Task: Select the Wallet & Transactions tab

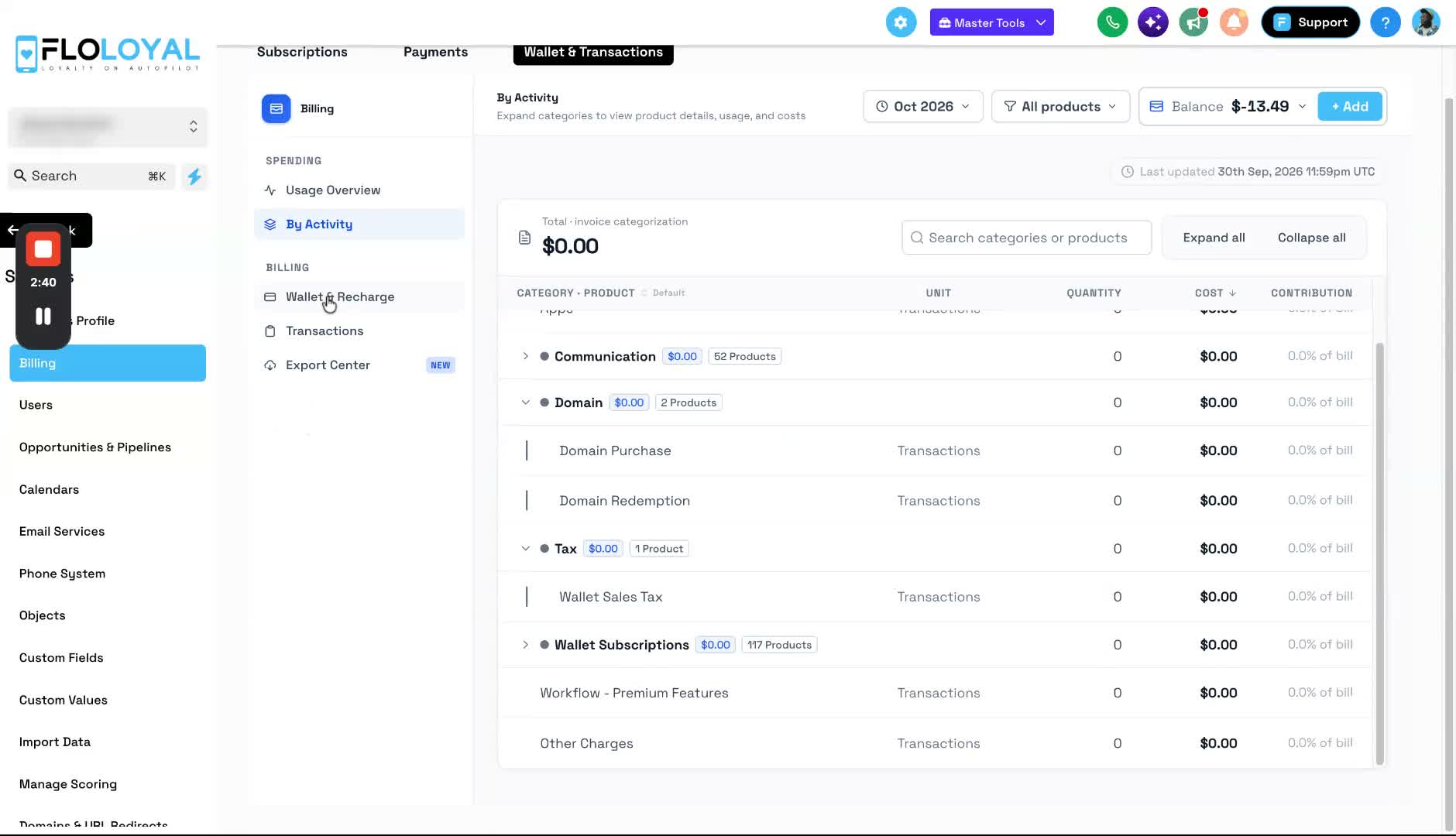Action: point(593,52)
